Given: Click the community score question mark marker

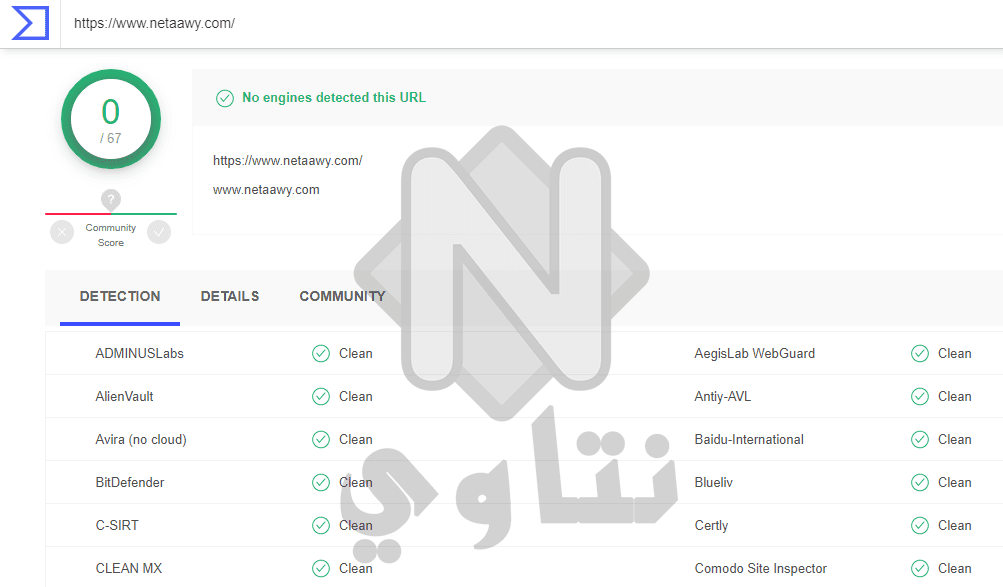Looking at the screenshot, I should click(x=111, y=200).
